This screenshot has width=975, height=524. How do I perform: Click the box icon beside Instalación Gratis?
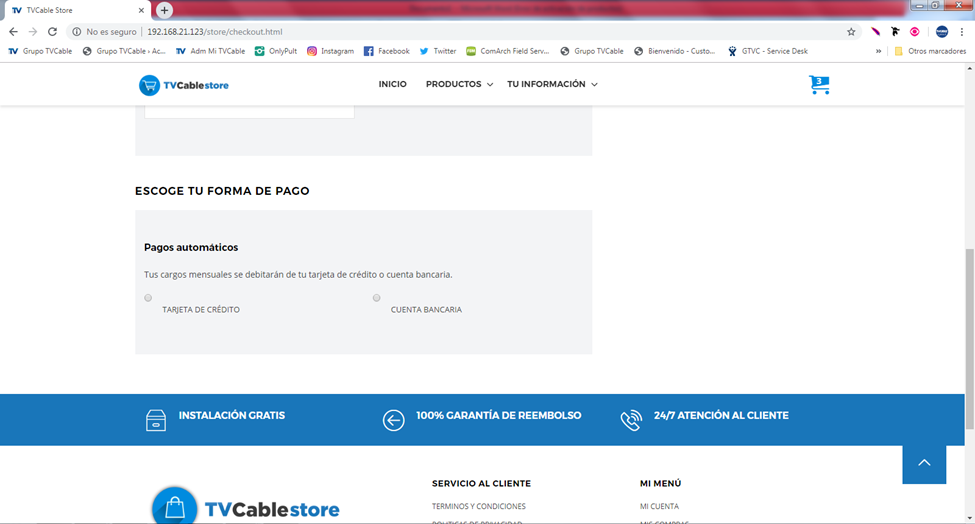click(x=155, y=420)
